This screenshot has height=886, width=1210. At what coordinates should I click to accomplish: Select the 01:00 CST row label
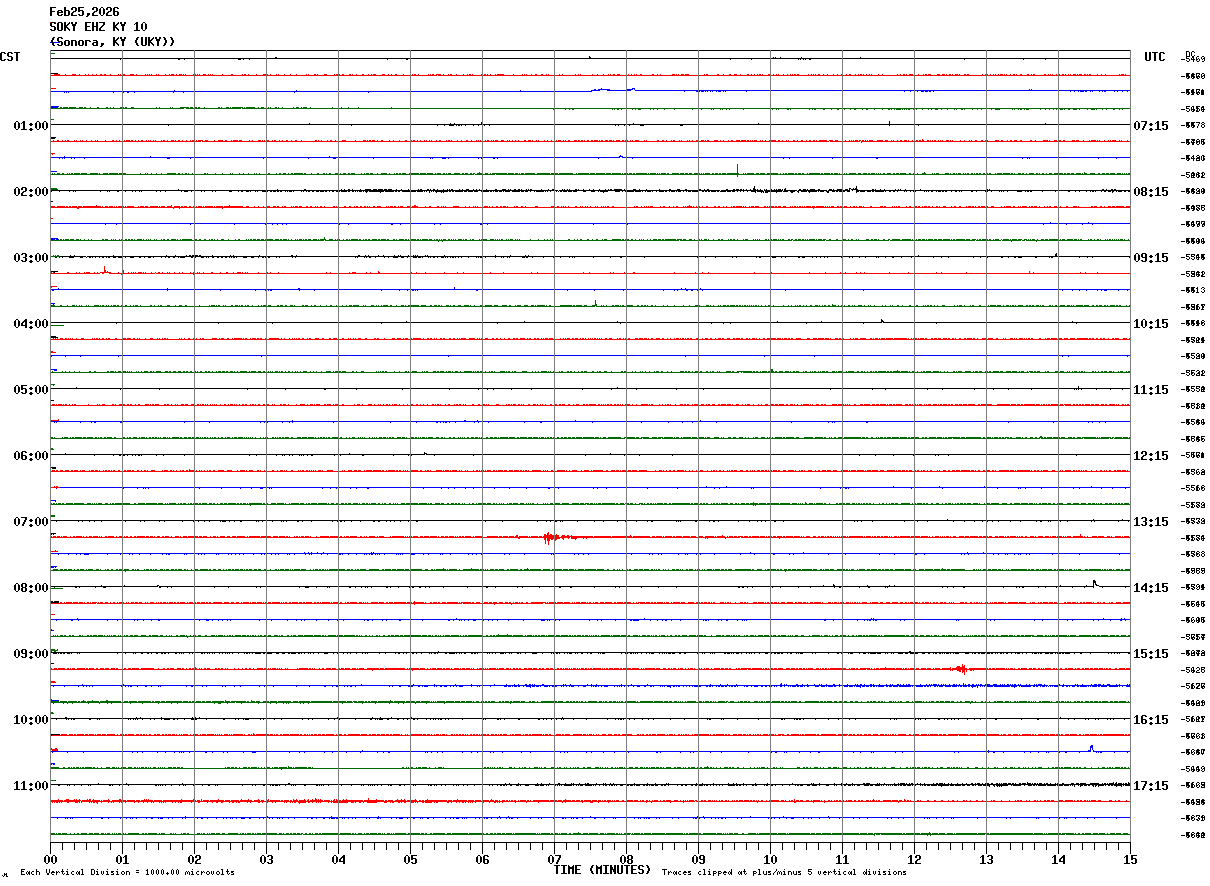tap(31, 125)
